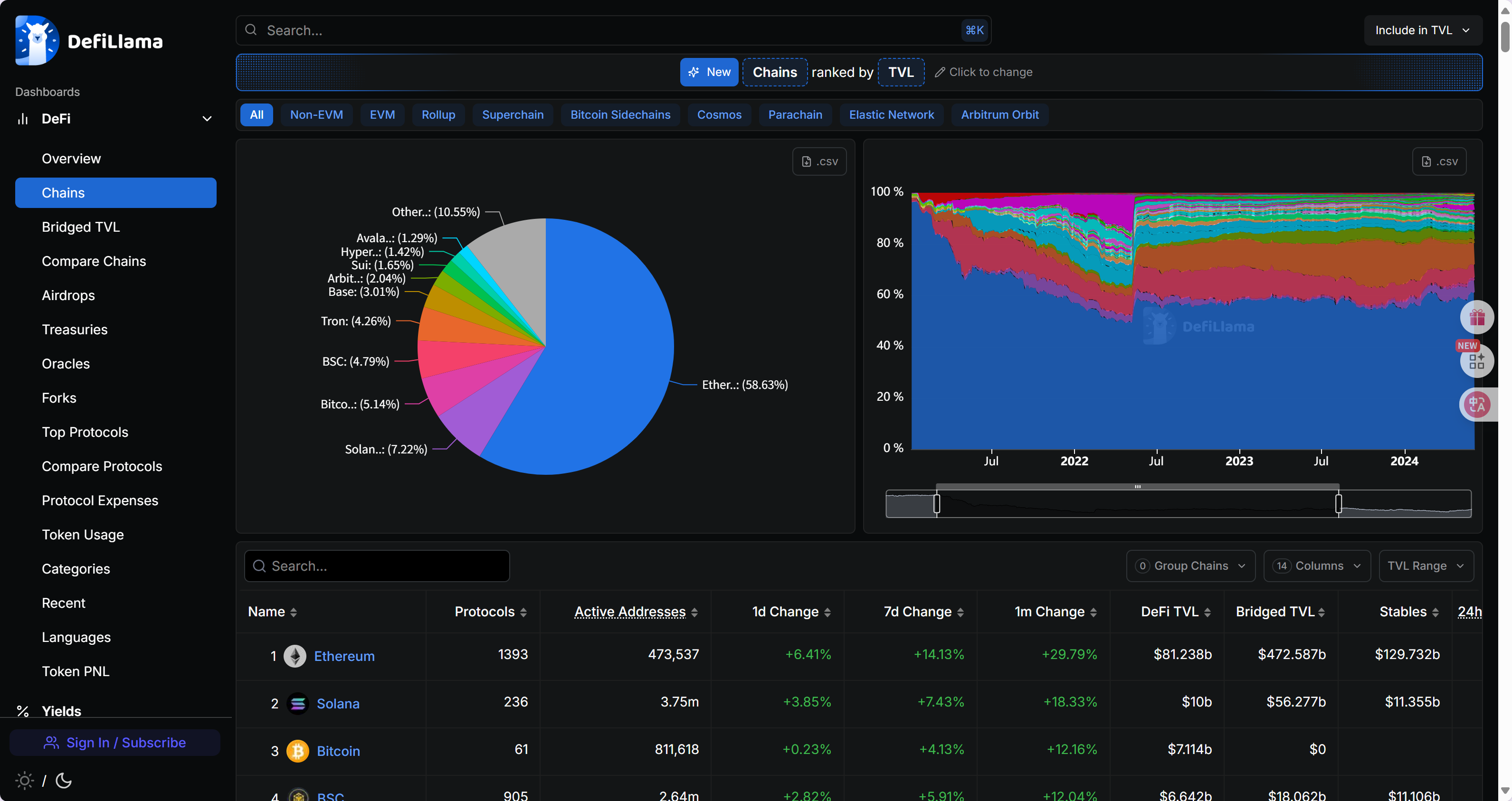
Task: Click the Yields percent icon
Action: [x=23, y=711]
